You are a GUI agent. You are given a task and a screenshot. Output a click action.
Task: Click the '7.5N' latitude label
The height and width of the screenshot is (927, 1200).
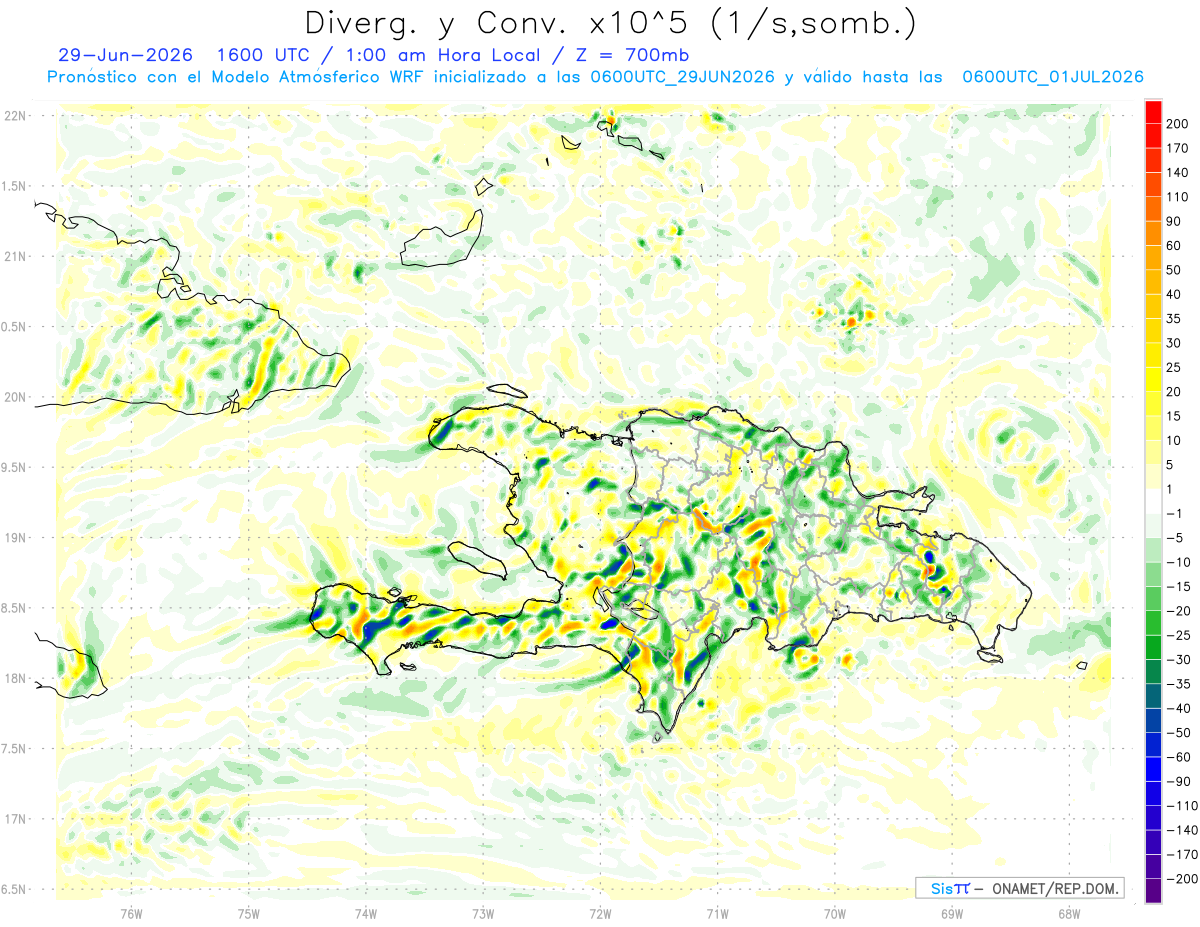[13, 749]
